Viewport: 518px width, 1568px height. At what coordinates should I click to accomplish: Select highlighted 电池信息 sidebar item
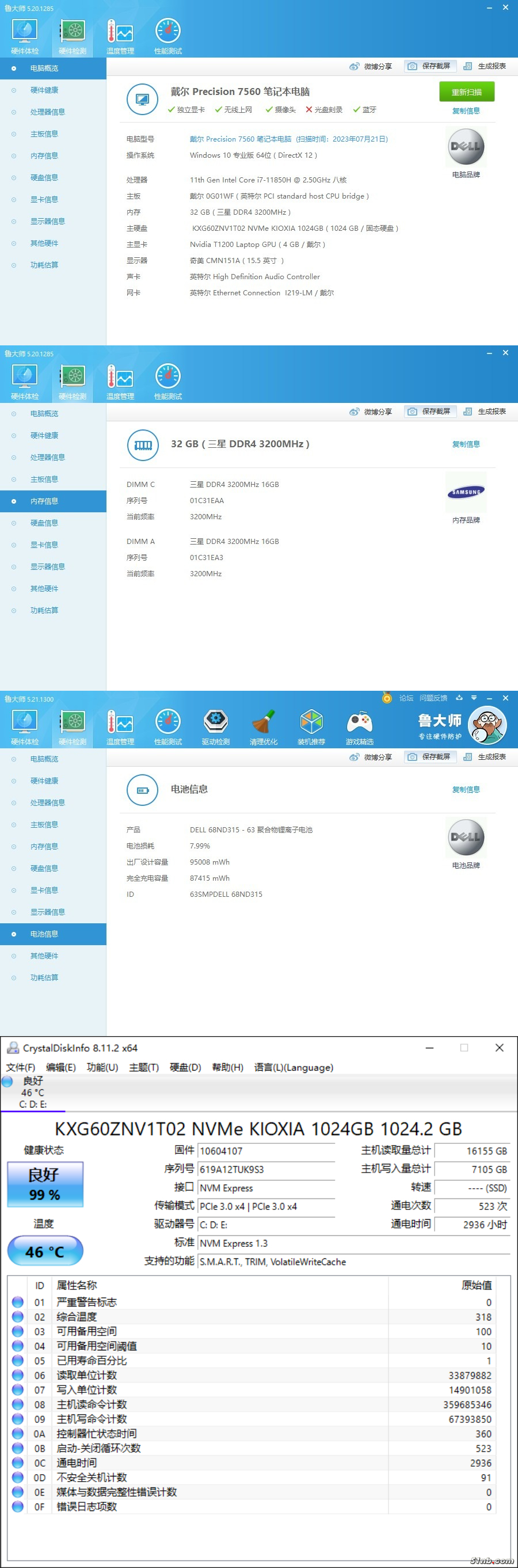pyautogui.click(x=53, y=934)
